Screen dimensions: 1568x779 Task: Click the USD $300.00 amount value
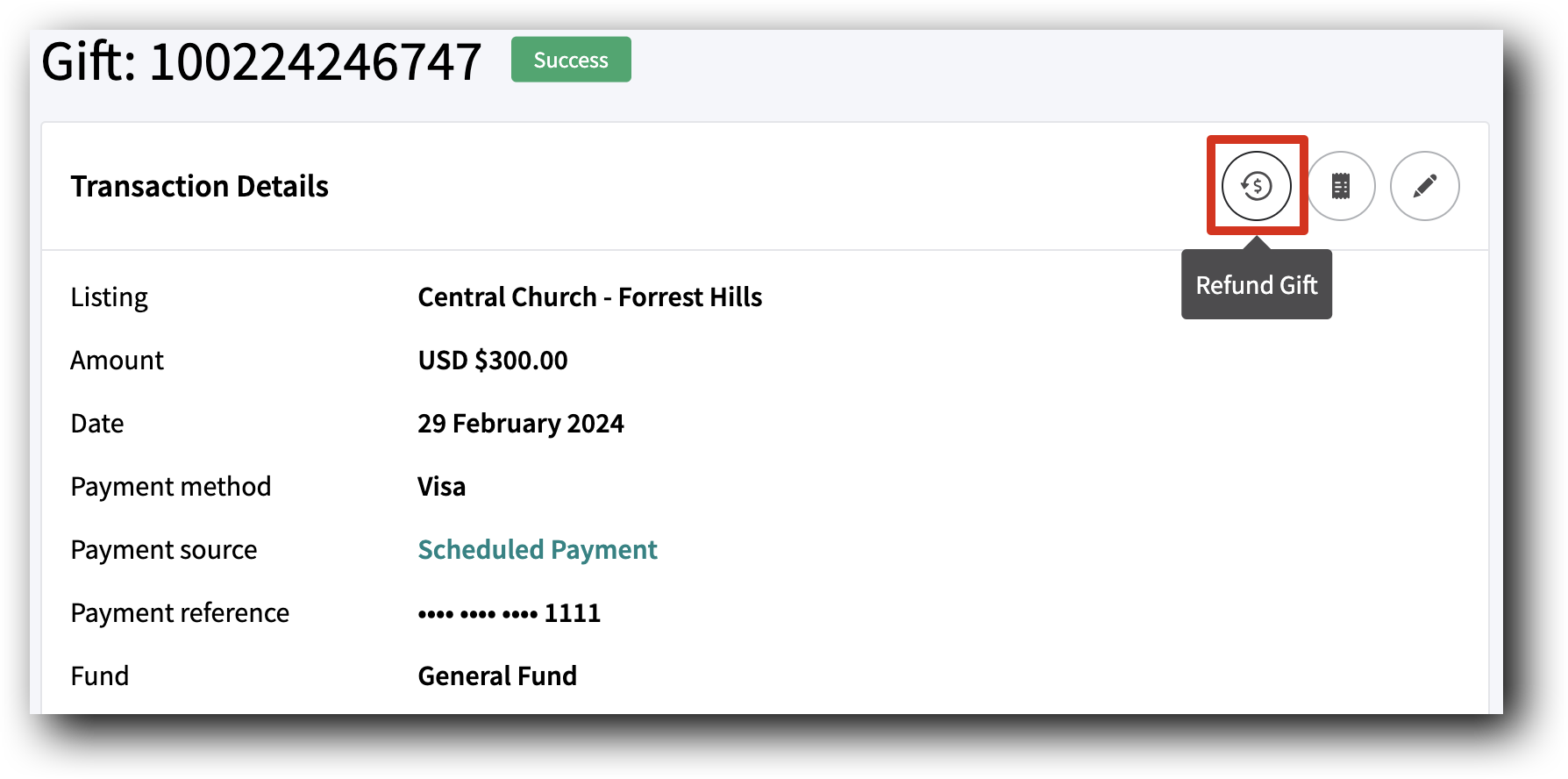tap(492, 360)
